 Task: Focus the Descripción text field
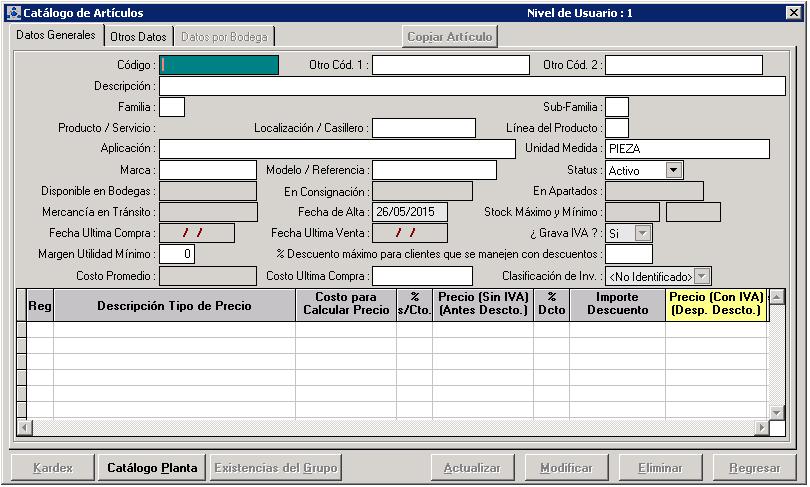point(472,86)
